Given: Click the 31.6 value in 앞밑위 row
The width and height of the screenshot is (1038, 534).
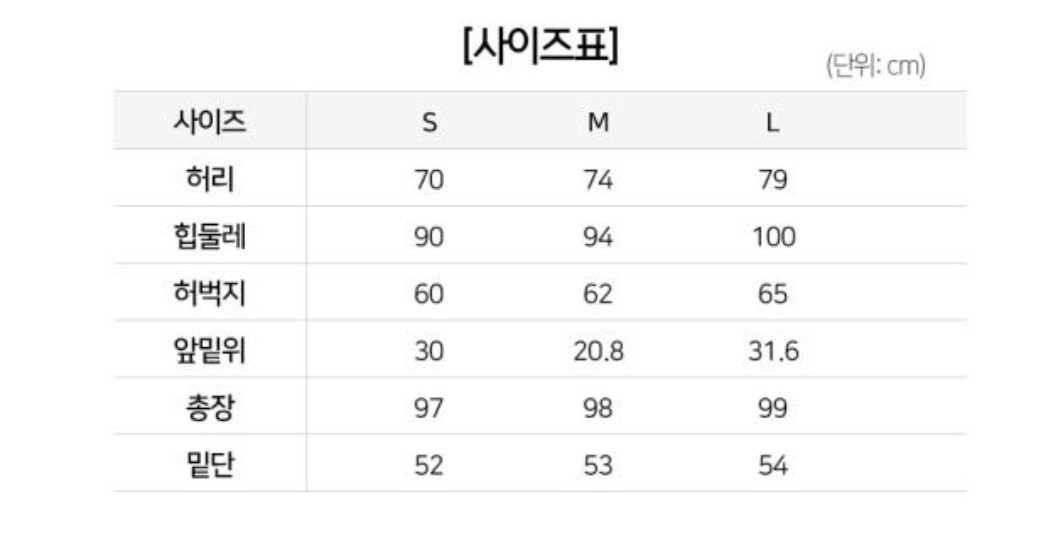Looking at the screenshot, I should (x=773, y=351).
